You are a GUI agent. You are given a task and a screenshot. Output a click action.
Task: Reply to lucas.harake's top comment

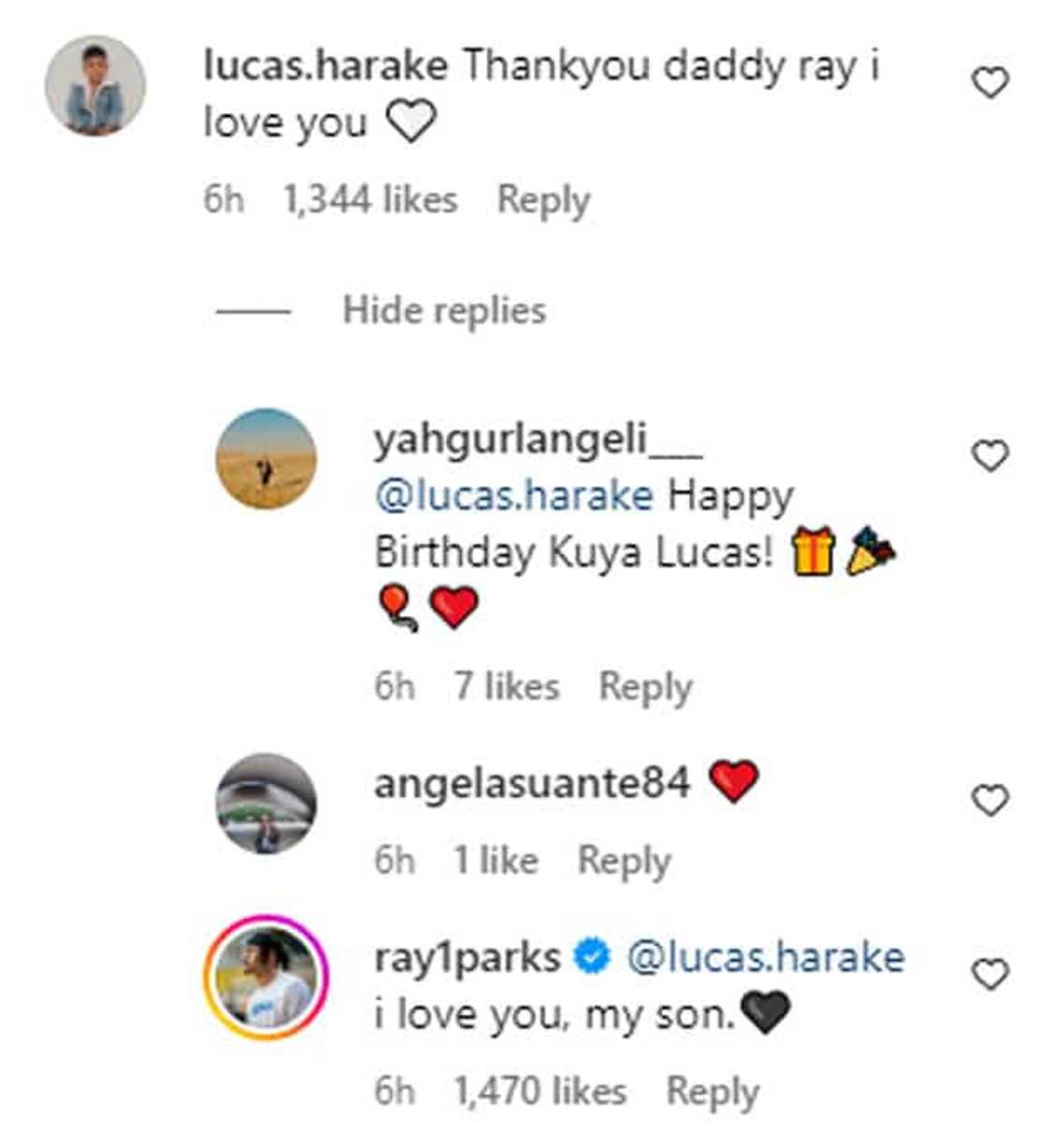click(x=543, y=200)
